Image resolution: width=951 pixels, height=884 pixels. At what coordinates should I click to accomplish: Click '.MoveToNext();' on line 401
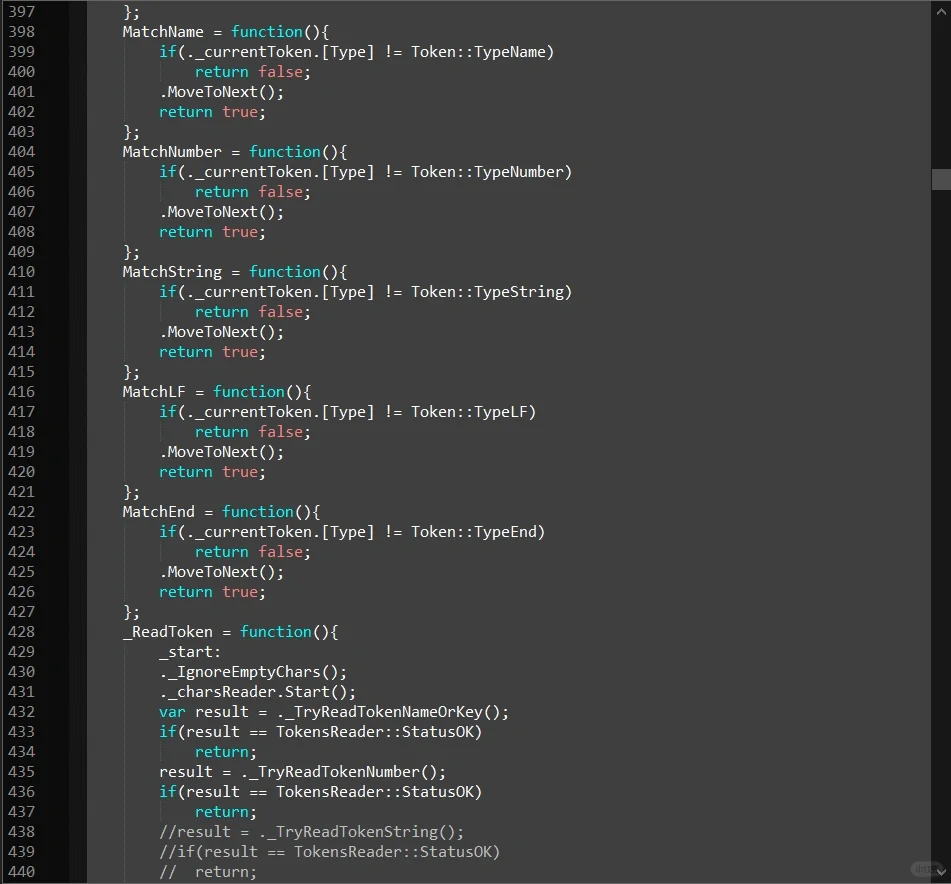(x=221, y=92)
